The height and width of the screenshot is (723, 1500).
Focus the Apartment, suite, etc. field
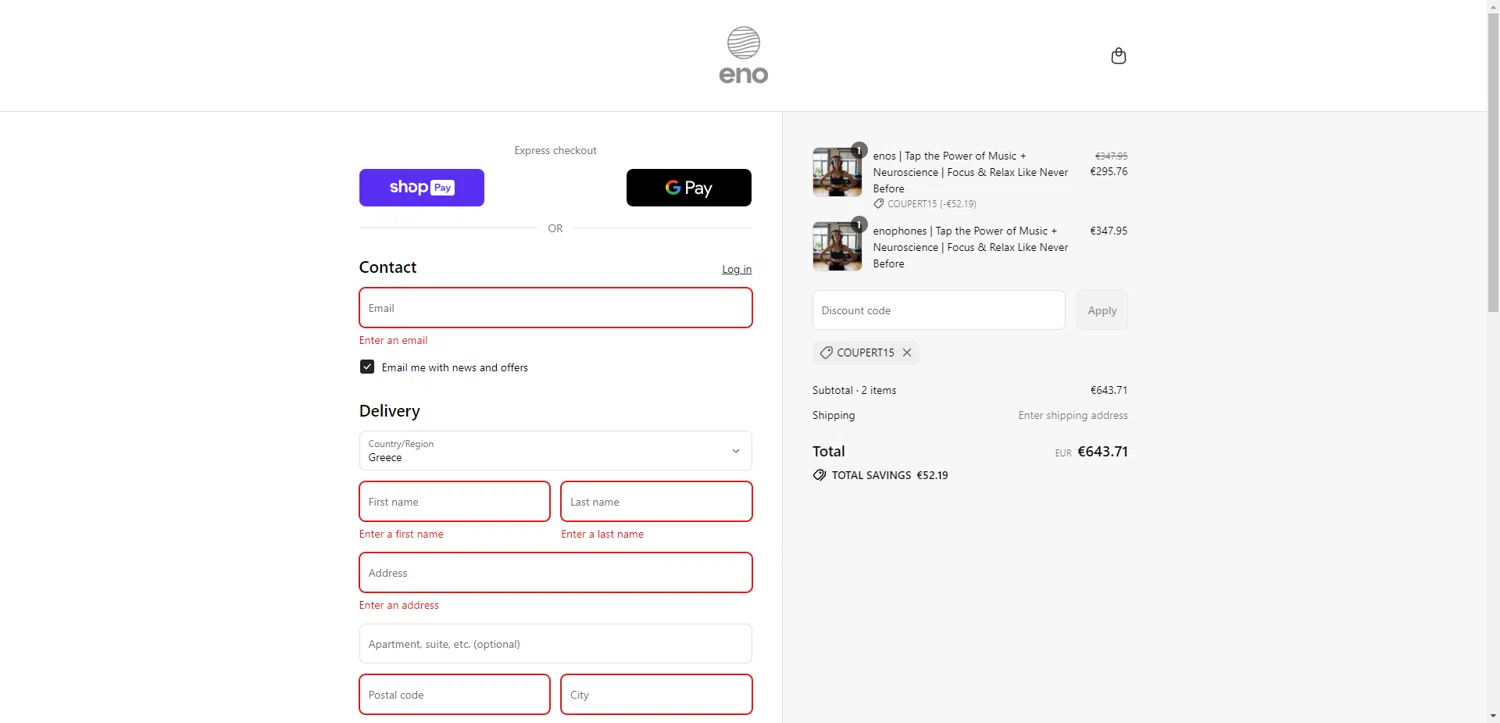pyautogui.click(x=555, y=644)
